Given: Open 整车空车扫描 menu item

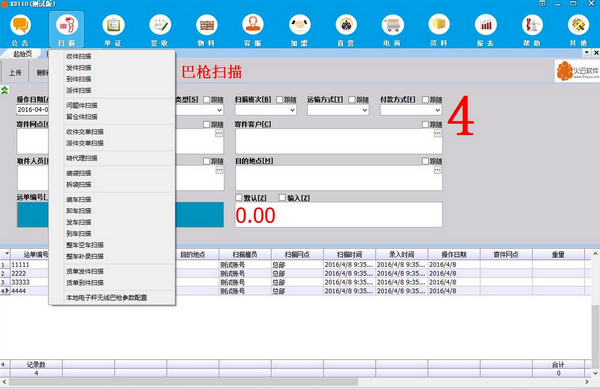Looking at the screenshot, I should [85, 245].
